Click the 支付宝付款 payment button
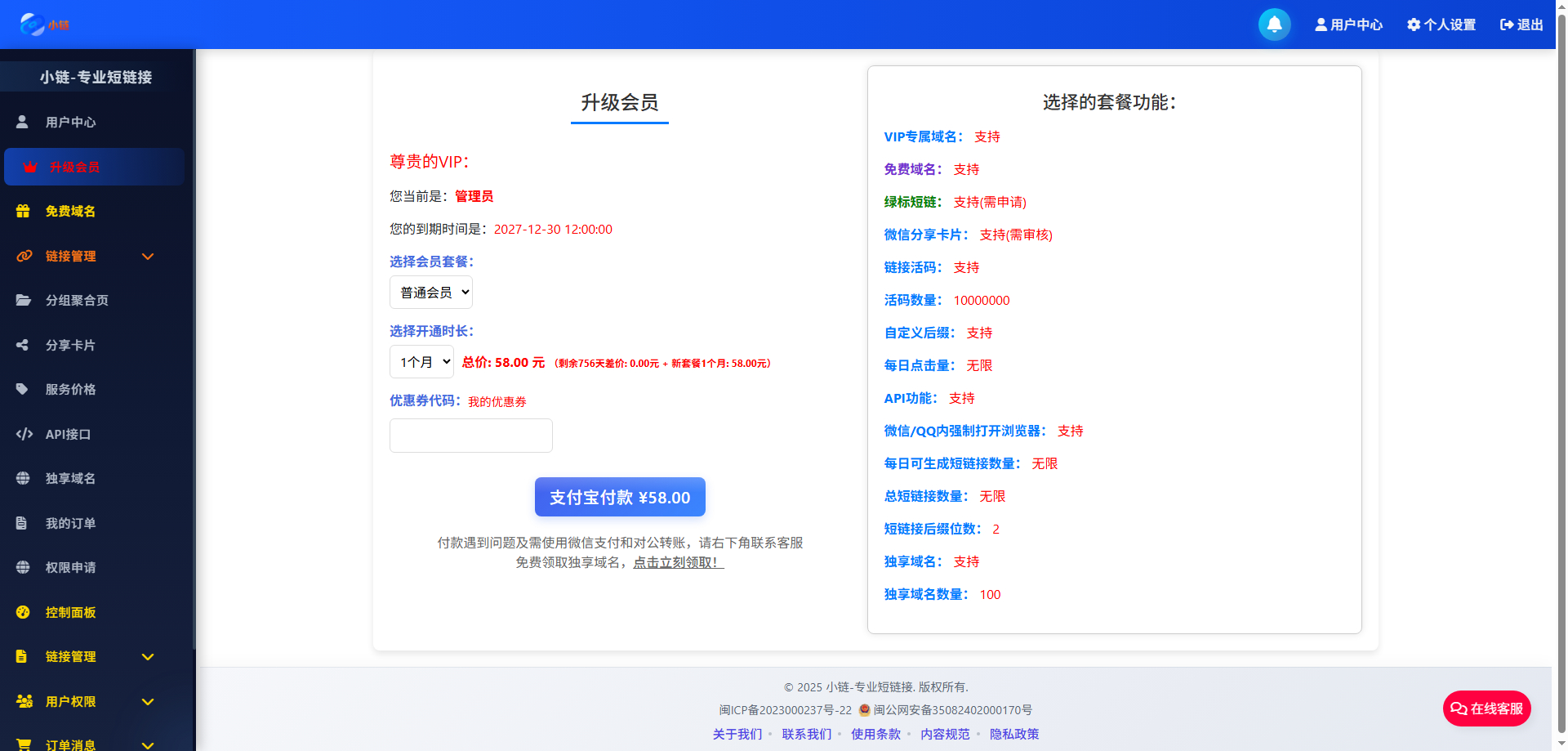Screen dimensions: 1568x751 click(x=619, y=497)
